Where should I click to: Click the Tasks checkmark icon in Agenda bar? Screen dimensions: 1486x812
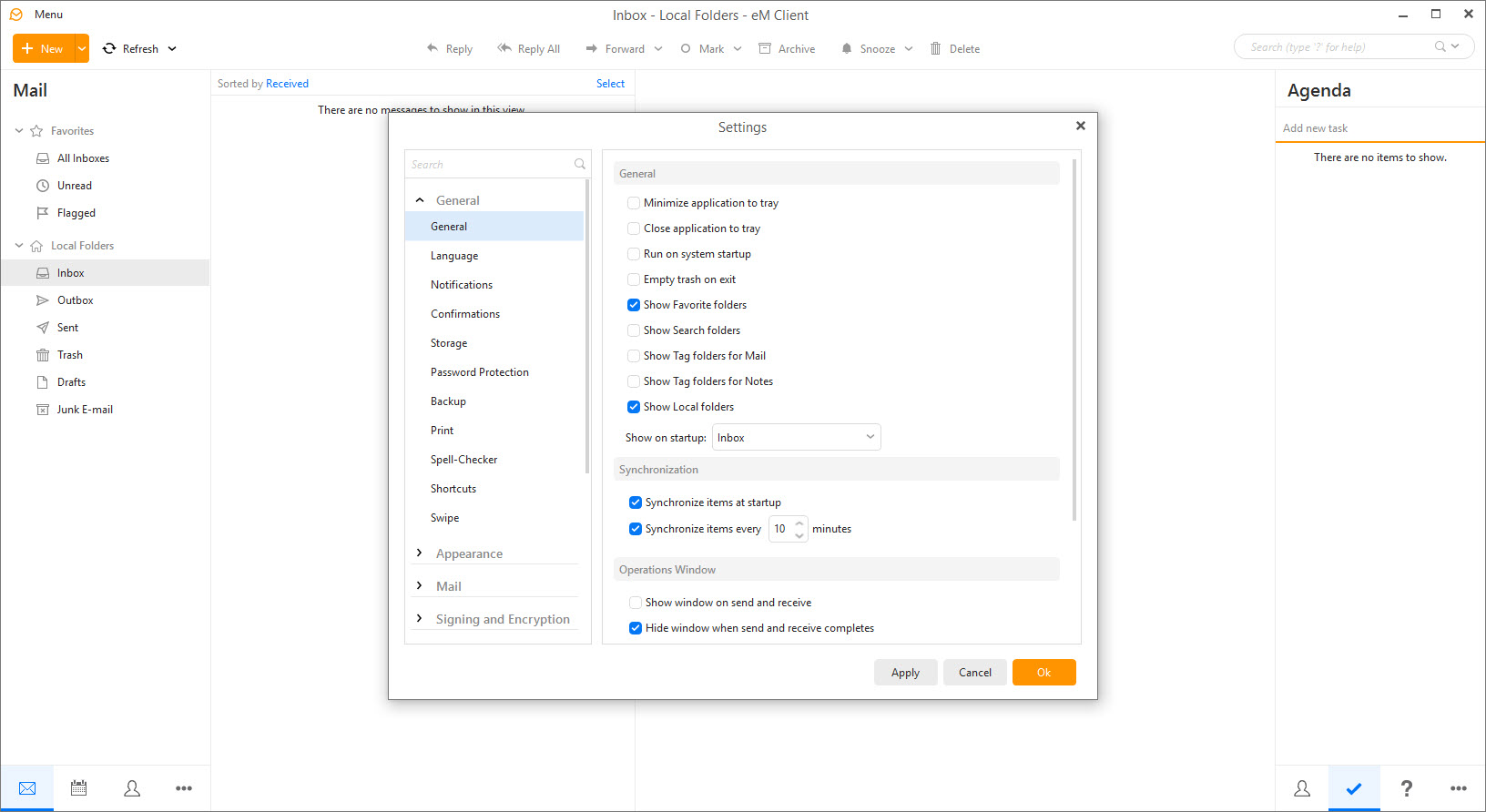click(1354, 788)
